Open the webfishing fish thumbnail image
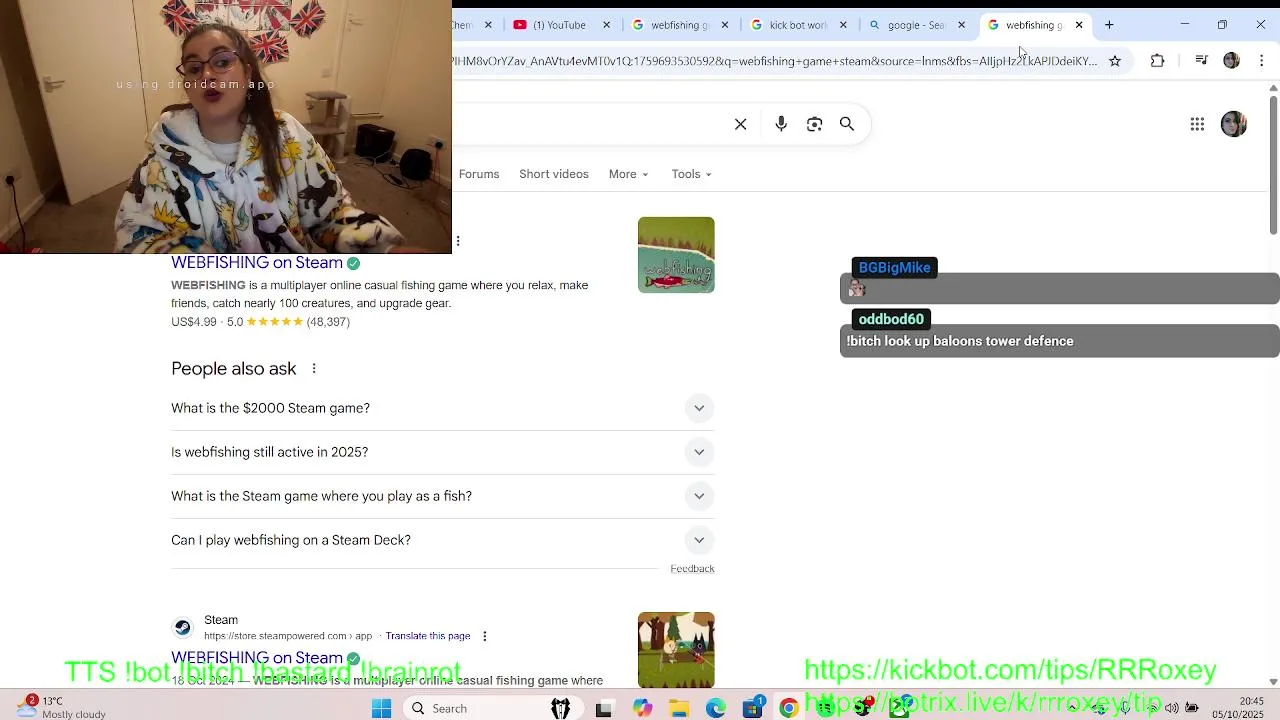The height and width of the screenshot is (720, 1280). 676,255
